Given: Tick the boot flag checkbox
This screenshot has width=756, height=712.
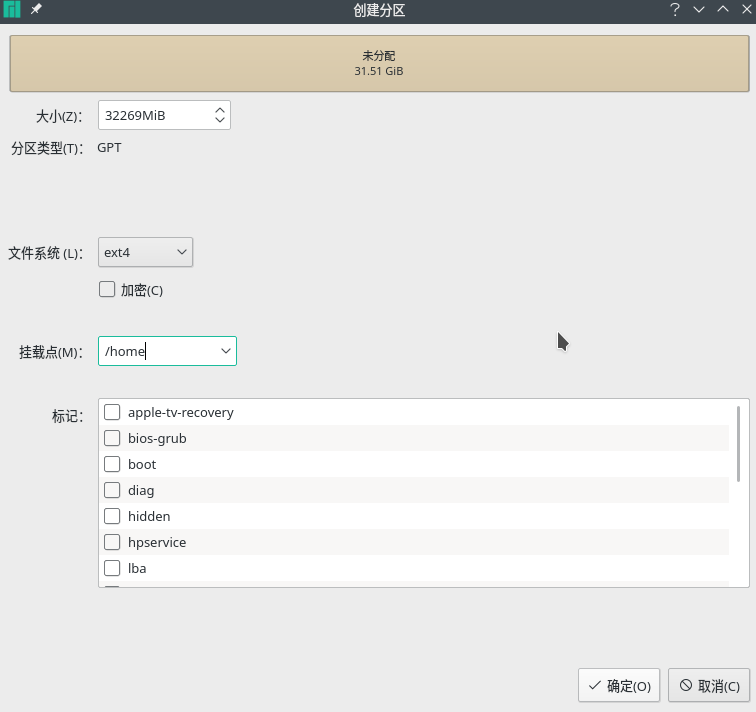Looking at the screenshot, I should (112, 464).
